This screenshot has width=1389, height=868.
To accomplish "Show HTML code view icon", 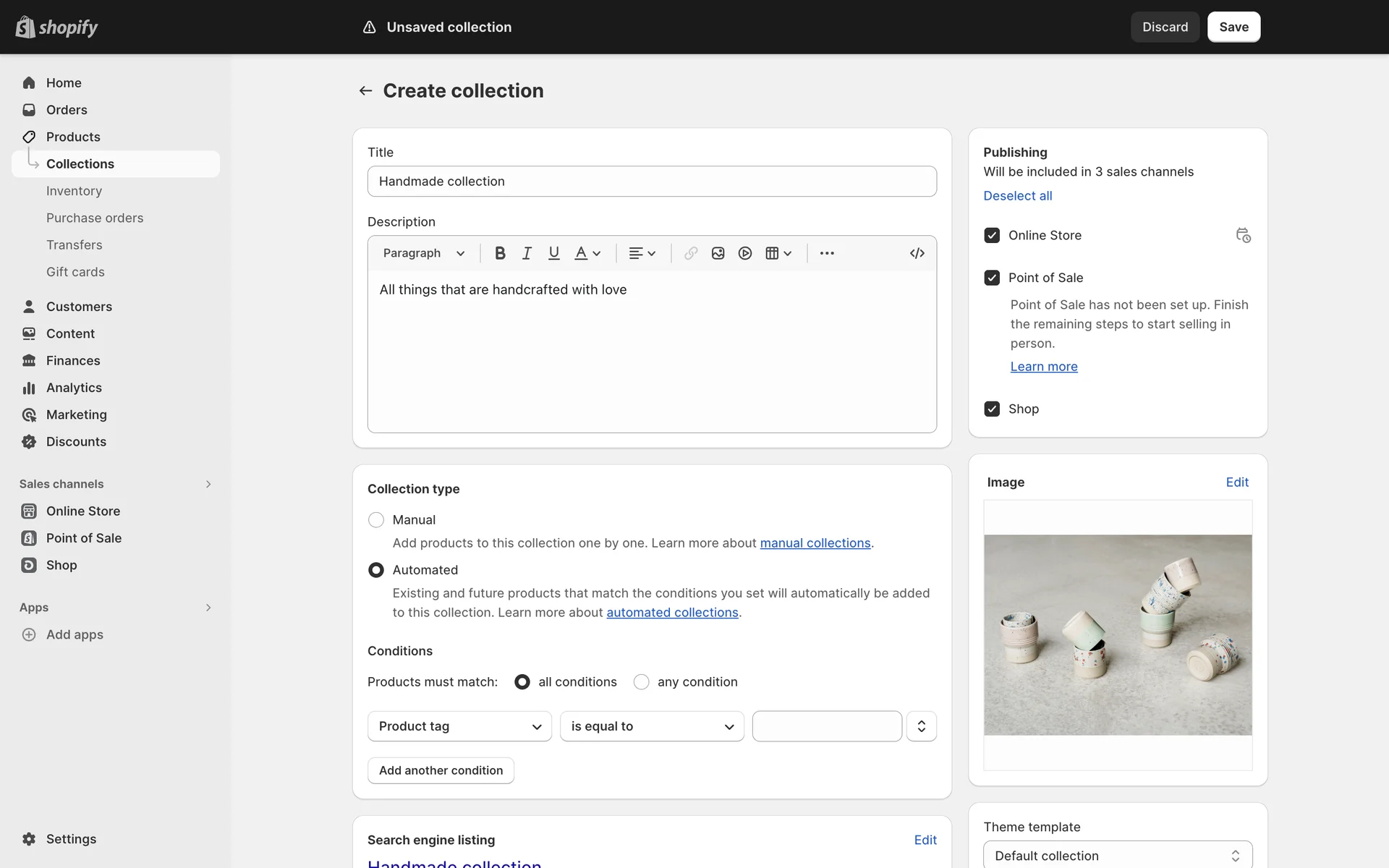I will tap(917, 253).
